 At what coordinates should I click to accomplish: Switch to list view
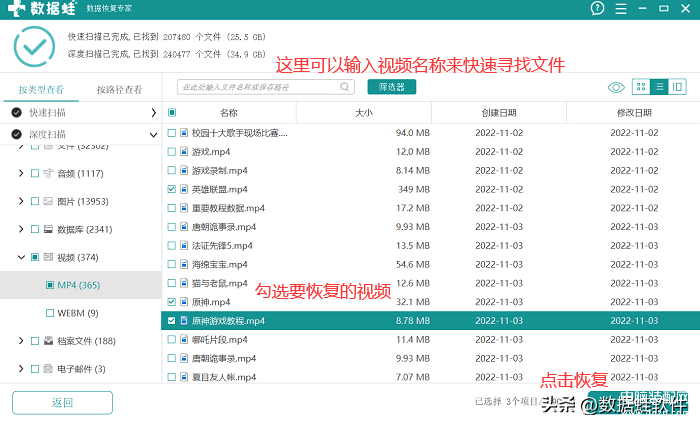coord(659,87)
